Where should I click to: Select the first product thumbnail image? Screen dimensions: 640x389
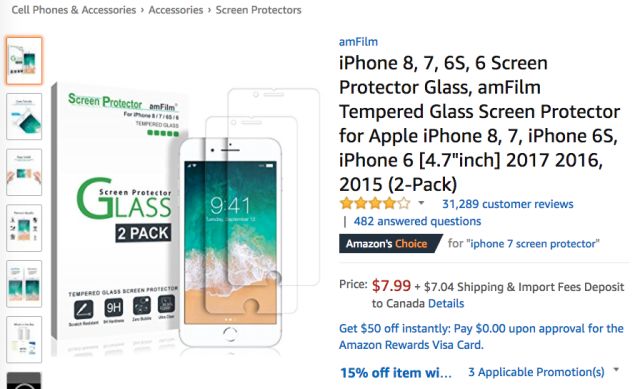[24, 60]
